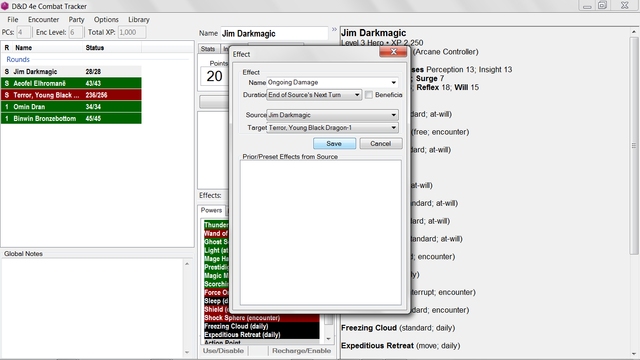Click the Jim Darkmagic stat block heading
This screenshot has height=360, width=640.
click(373, 33)
